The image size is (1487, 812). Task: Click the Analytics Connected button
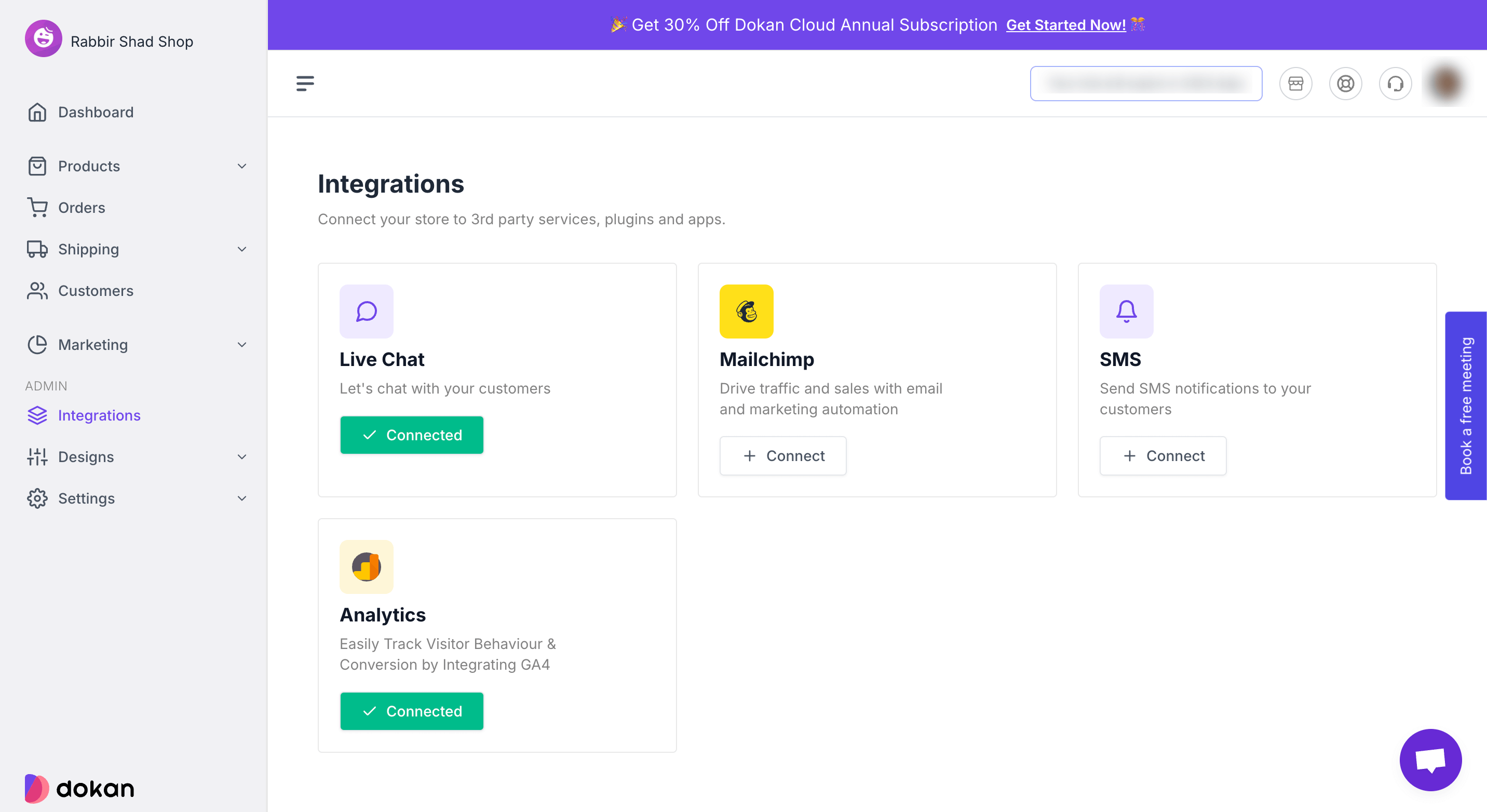click(x=412, y=711)
